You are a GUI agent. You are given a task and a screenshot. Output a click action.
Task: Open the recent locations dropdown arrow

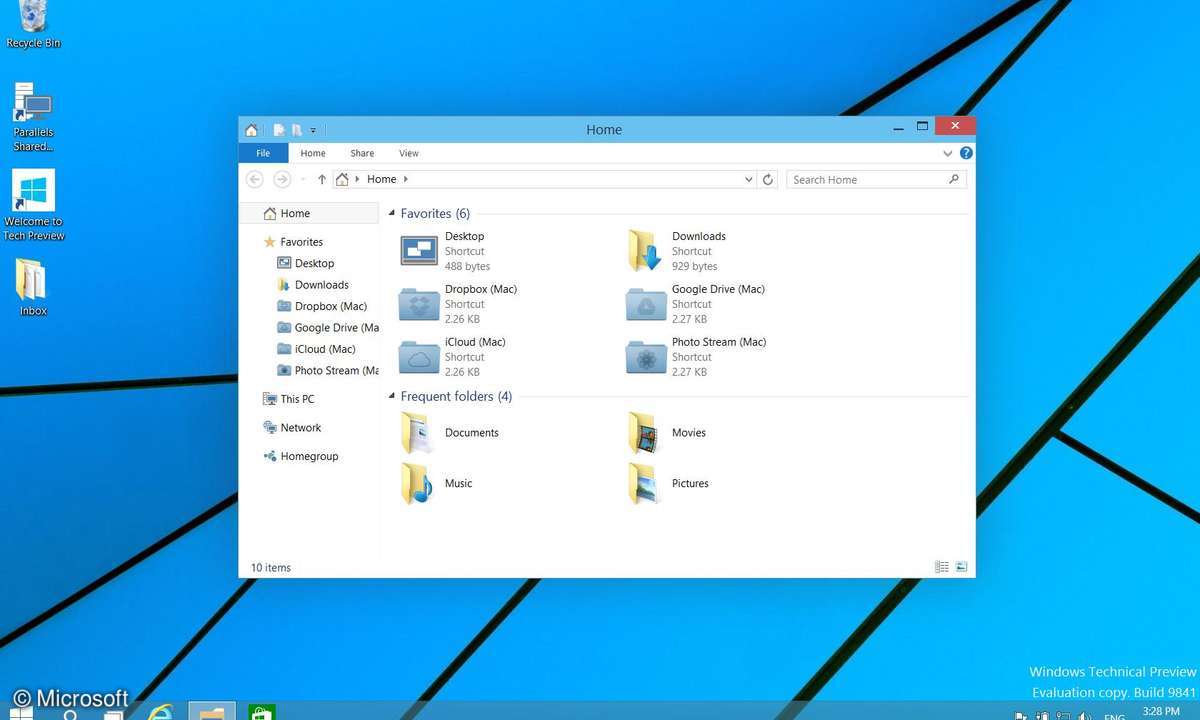(x=303, y=180)
